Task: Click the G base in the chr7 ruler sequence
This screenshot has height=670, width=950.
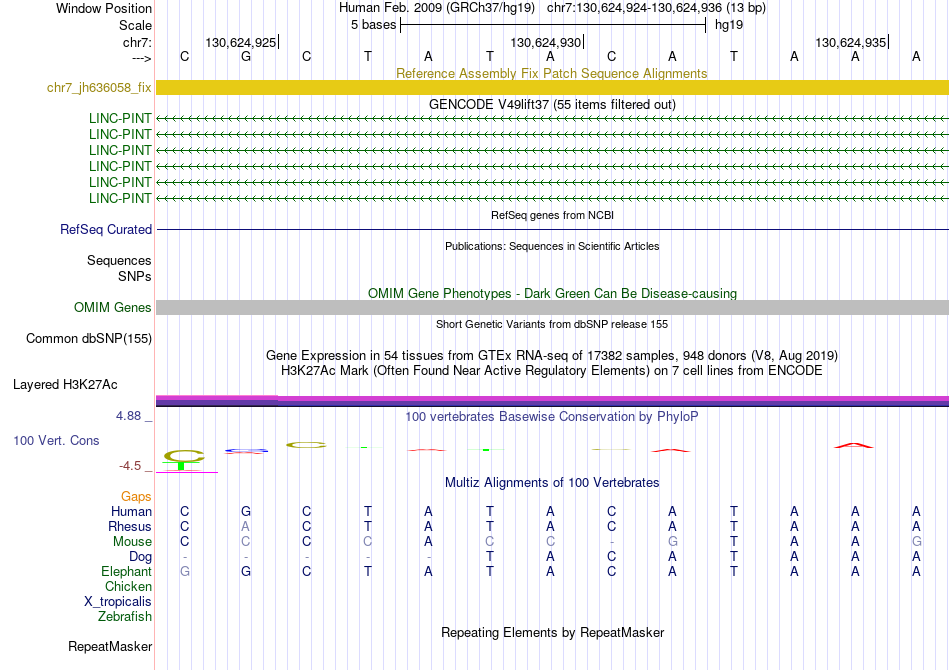Action: point(245,56)
